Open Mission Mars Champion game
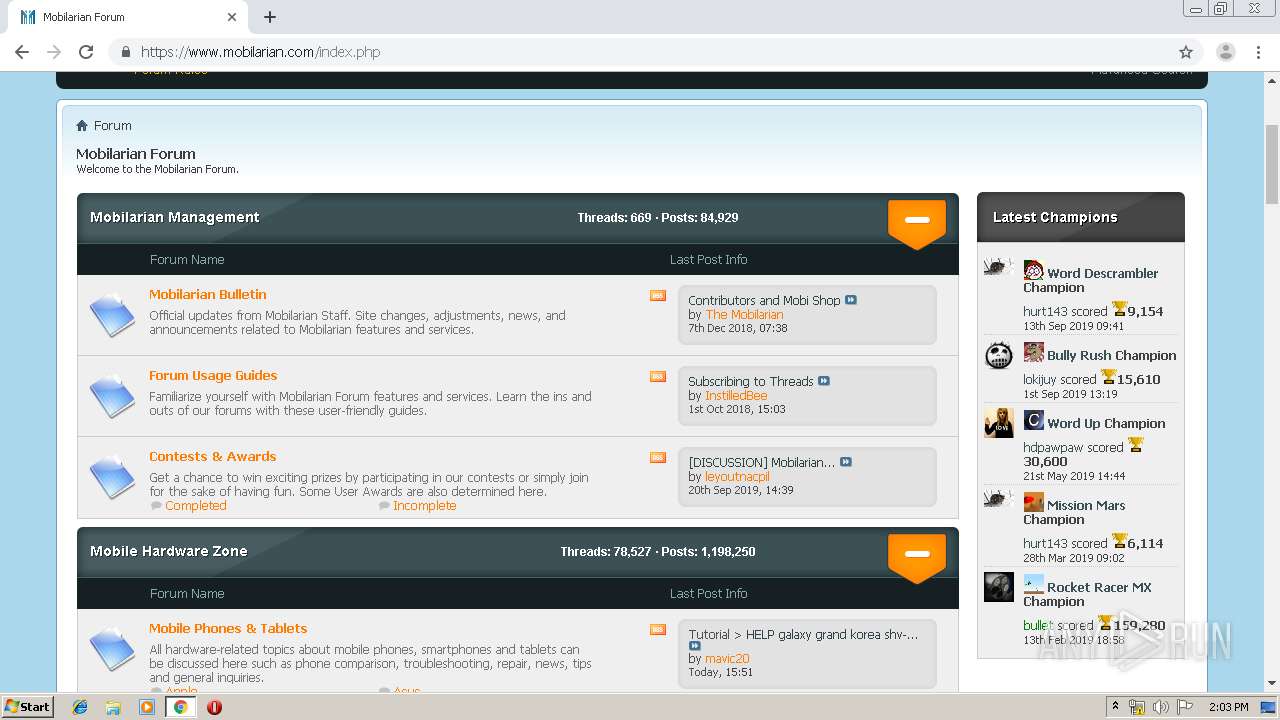The height and width of the screenshot is (720, 1280). tap(1075, 512)
